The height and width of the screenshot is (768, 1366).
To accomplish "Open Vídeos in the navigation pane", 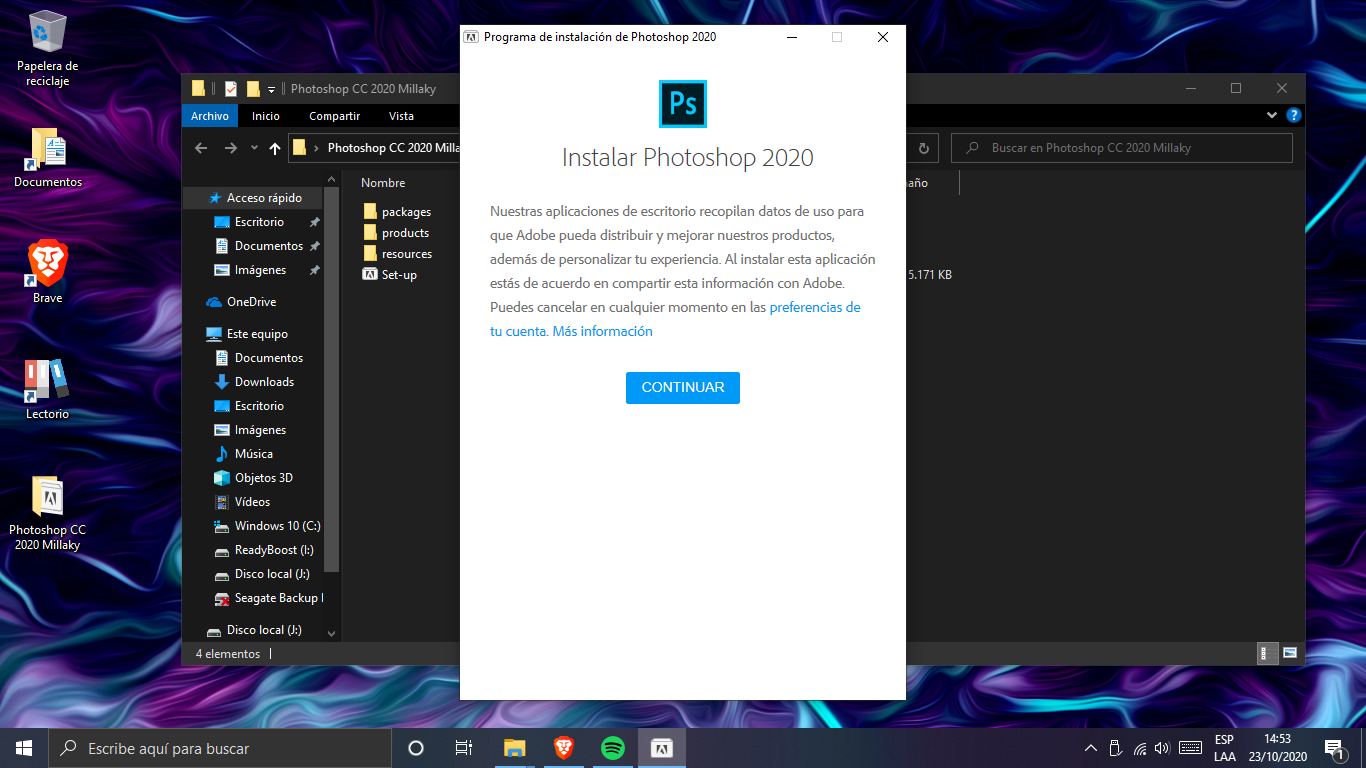I will point(242,502).
